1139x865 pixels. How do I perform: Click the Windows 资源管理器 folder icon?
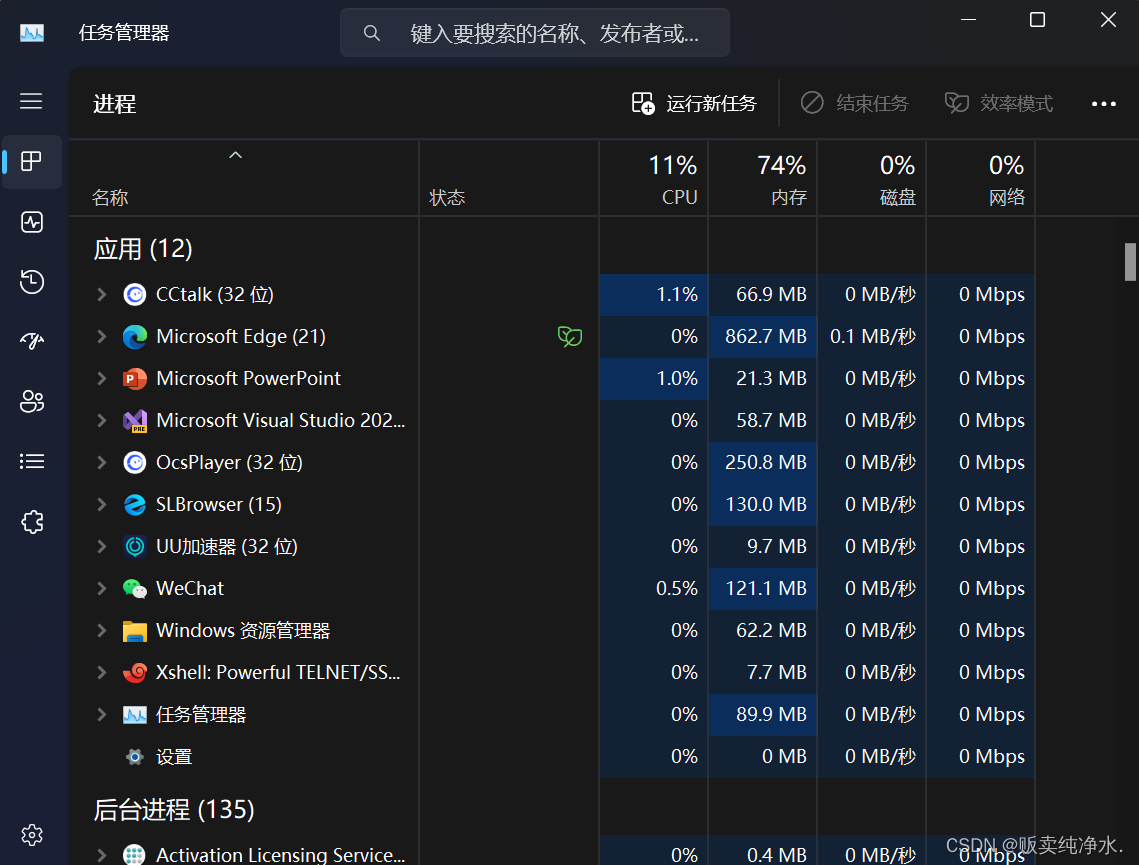[x=135, y=631]
